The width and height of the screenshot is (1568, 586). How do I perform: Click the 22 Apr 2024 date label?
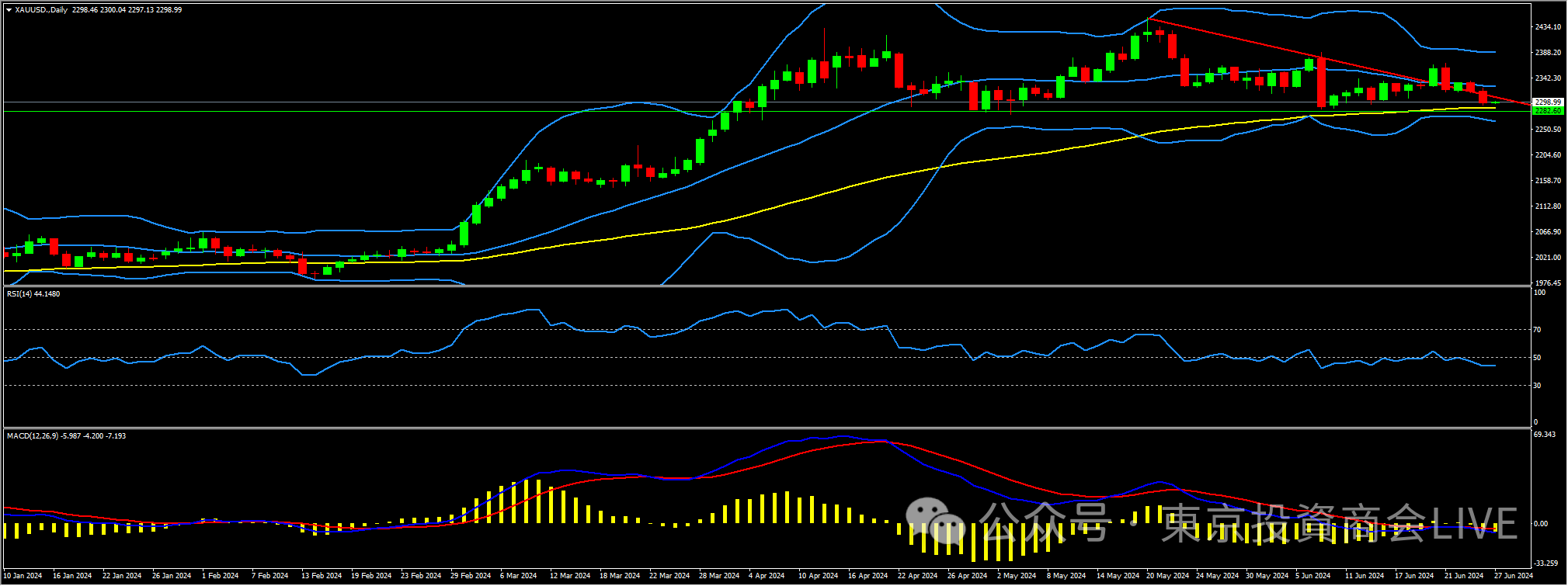click(x=918, y=576)
